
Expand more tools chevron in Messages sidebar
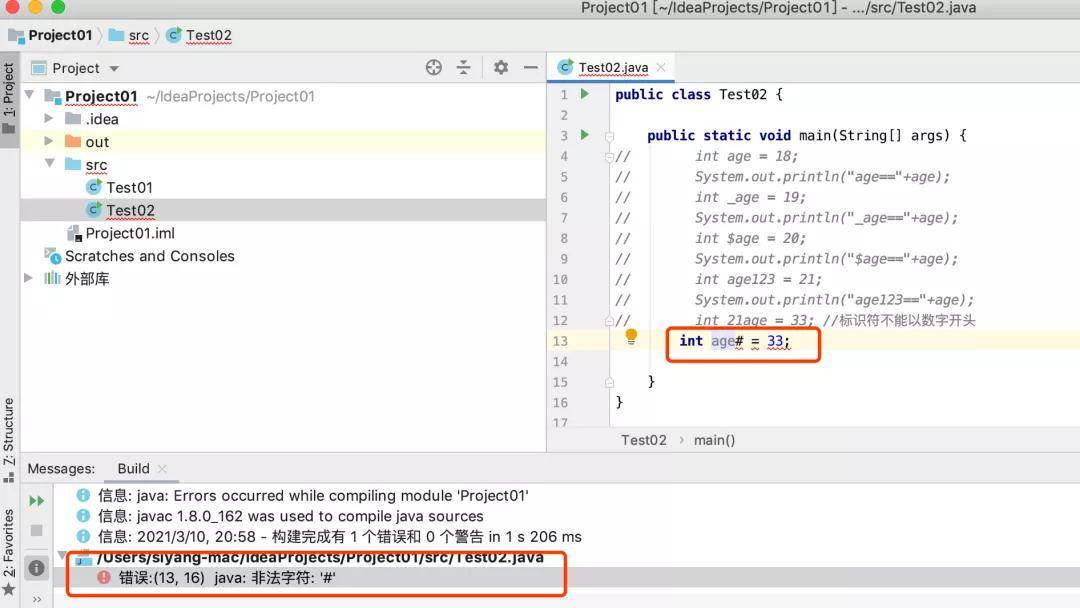(x=37, y=599)
